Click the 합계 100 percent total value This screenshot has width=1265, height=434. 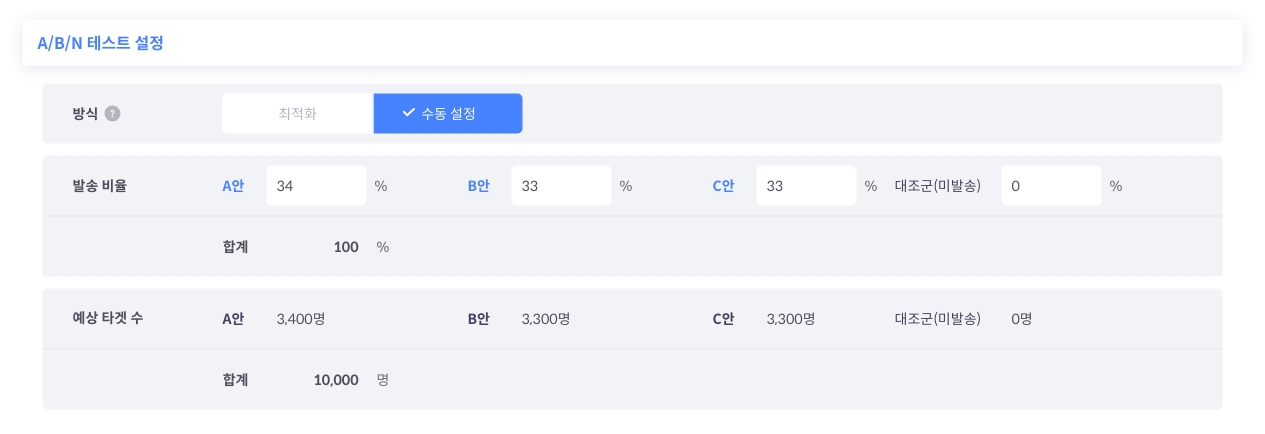pyautogui.click(x=346, y=247)
